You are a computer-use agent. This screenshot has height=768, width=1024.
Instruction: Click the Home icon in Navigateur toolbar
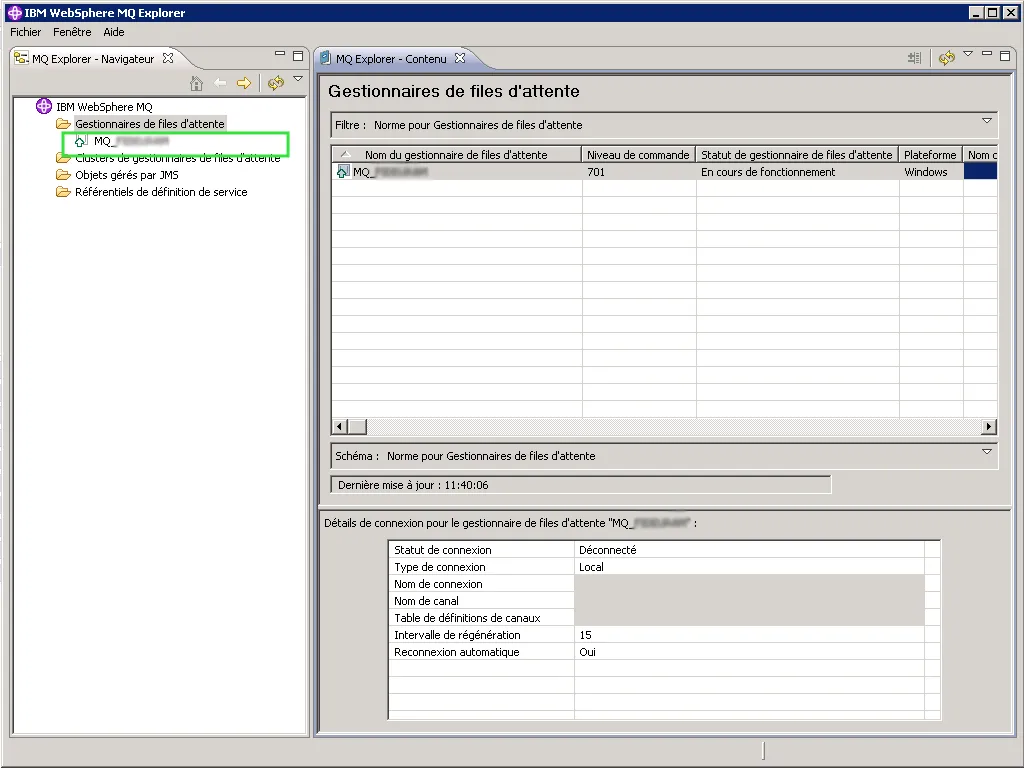click(x=197, y=83)
